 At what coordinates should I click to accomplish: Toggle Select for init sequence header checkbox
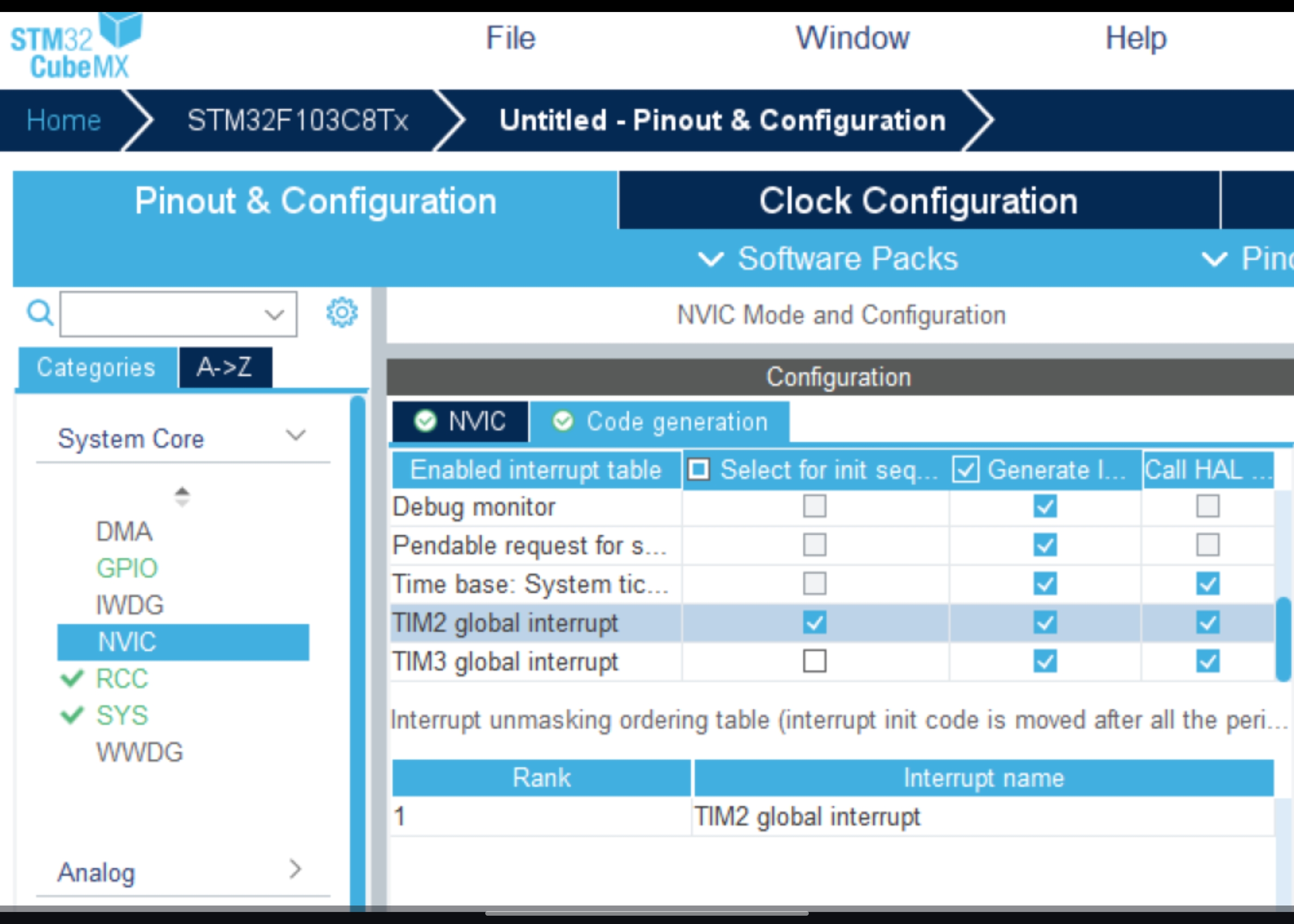click(699, 470)
